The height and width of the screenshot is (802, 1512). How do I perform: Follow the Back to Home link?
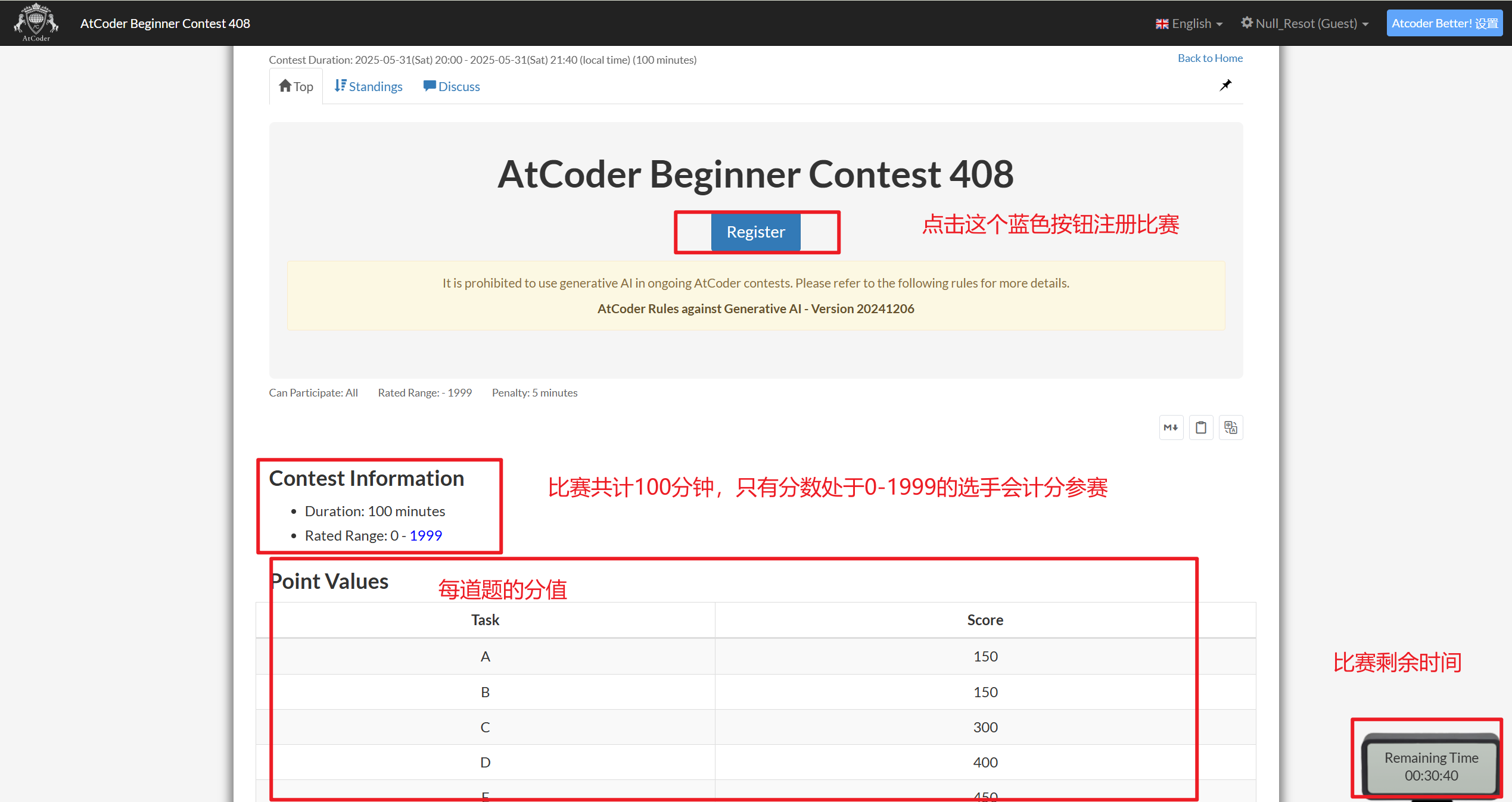point(1210,58)
